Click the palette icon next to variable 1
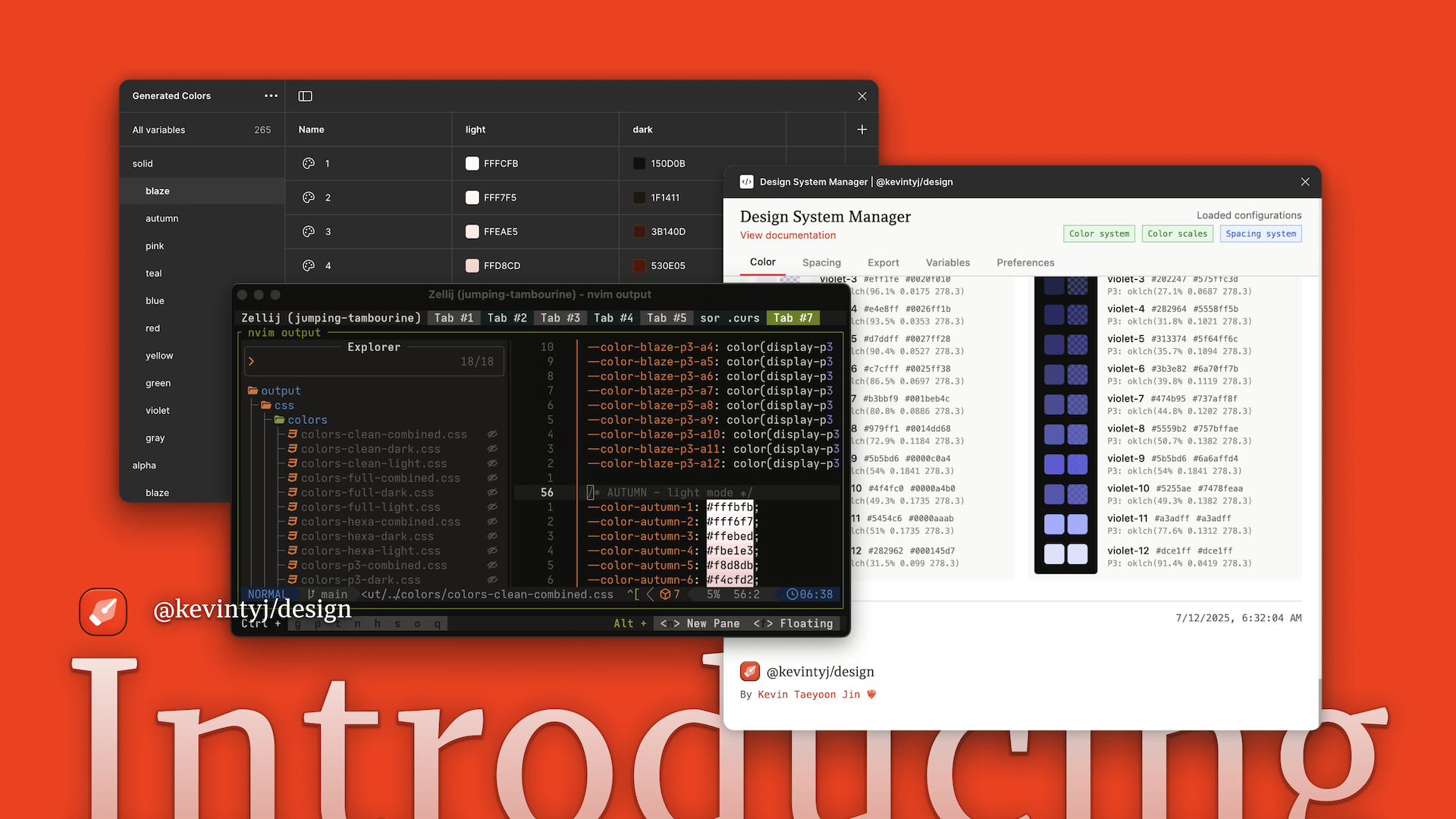The image size is (1456, 819). pos(309,163)
